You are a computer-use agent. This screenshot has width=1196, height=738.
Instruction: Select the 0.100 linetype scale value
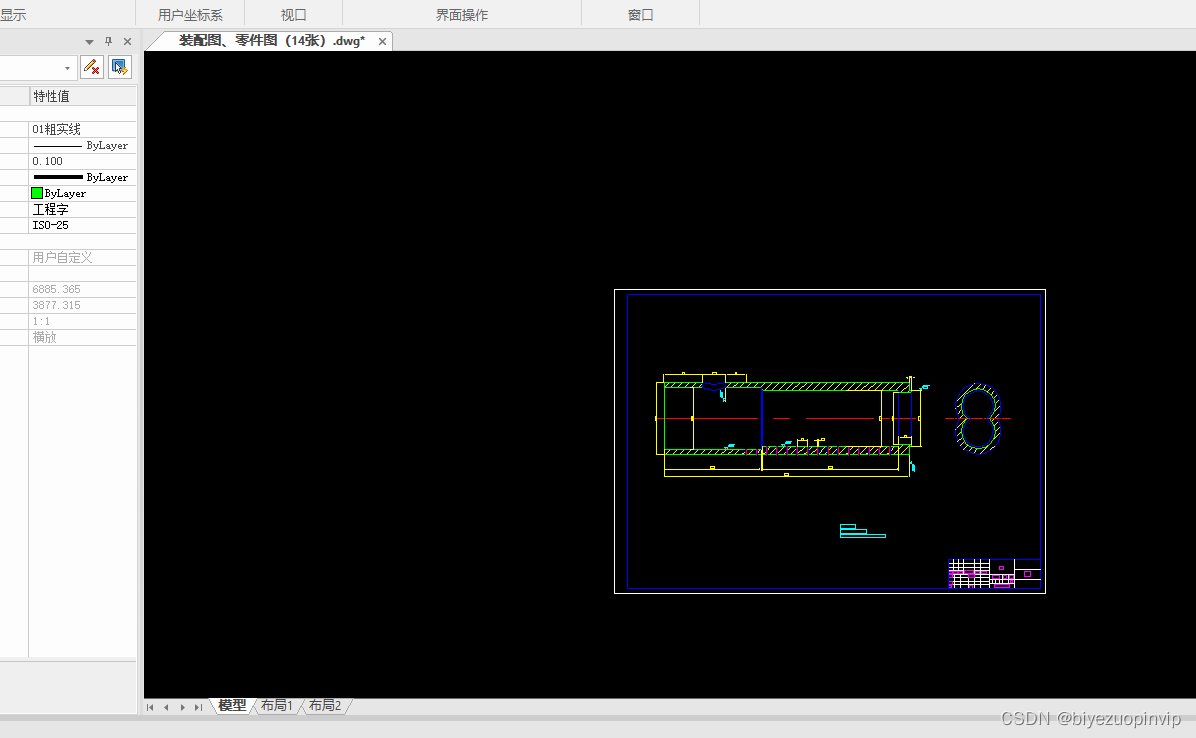82,162
